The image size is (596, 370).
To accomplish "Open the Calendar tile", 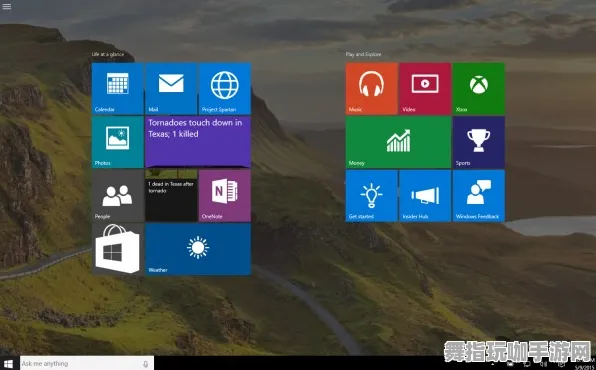I will pyautogui.click(x=117, y=89).
